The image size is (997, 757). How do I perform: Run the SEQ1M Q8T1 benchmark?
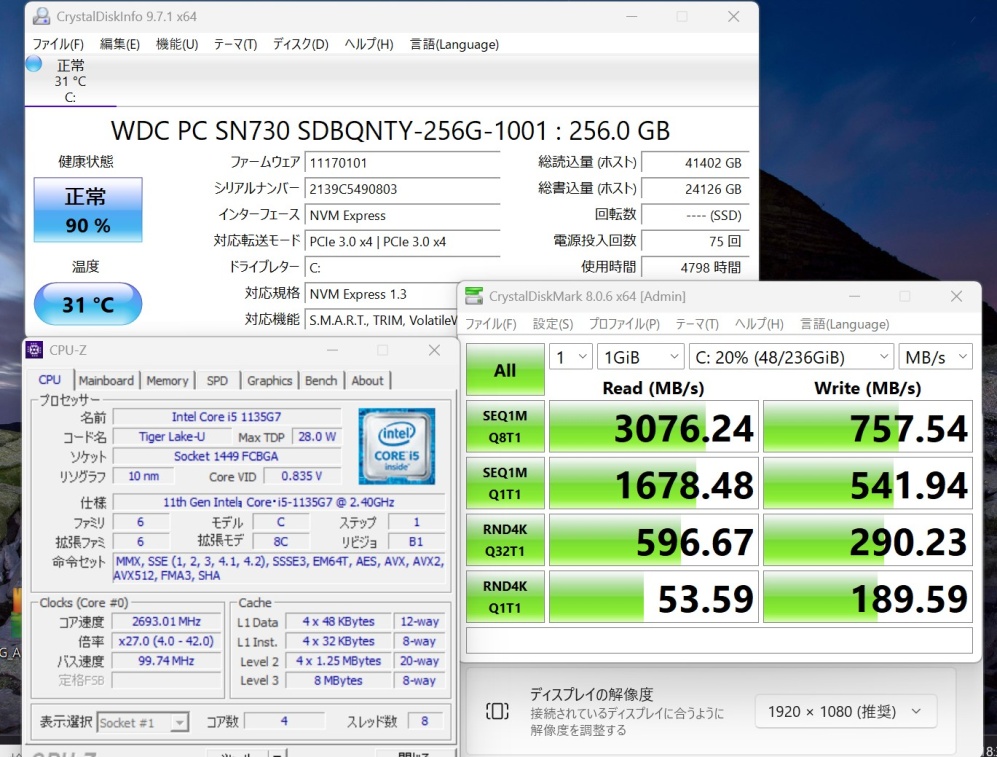505,426
